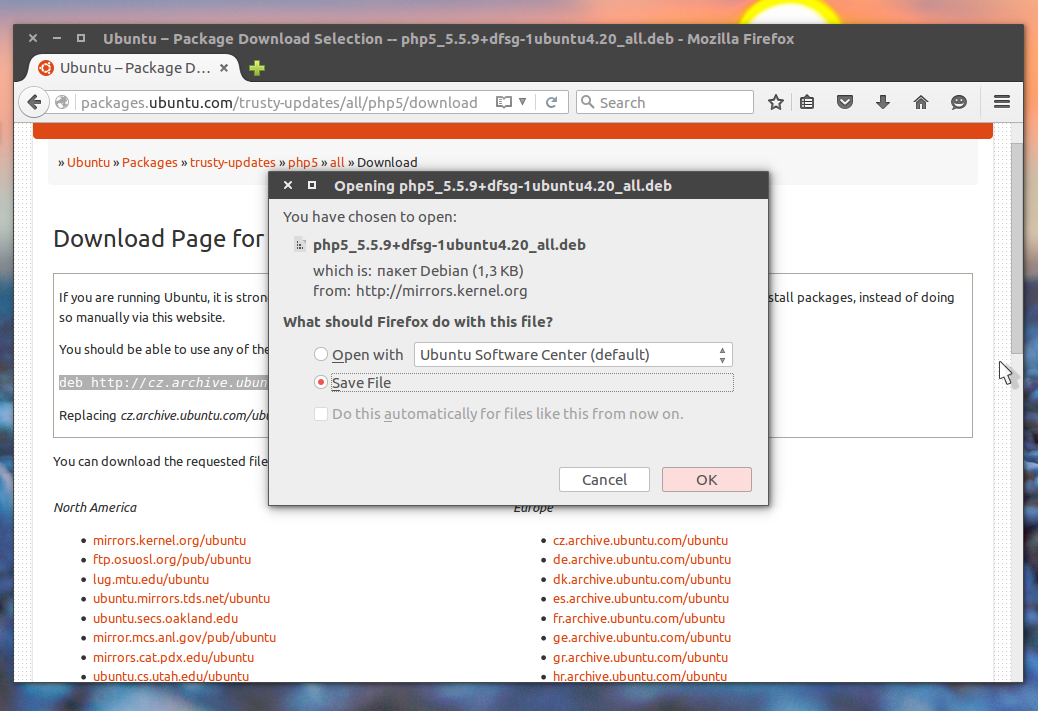The height and width of the screenshot is (711, 1038).
Task: Open a new tab with plus icon
Action: (257, 68)
